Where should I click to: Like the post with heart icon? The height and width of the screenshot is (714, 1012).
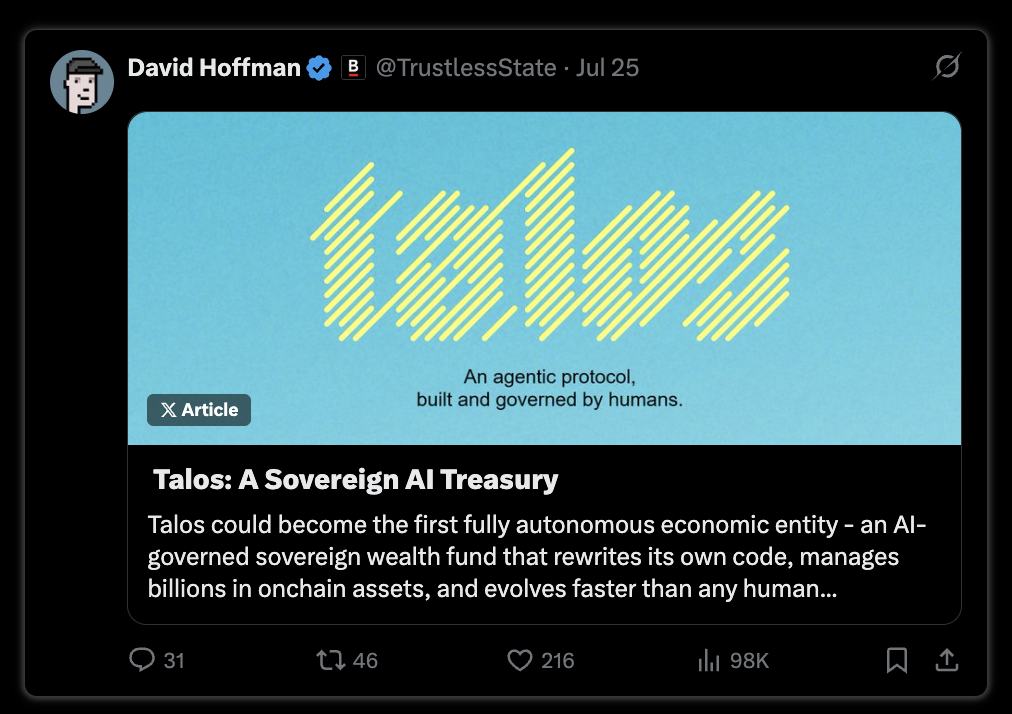[x=520, y=660]
